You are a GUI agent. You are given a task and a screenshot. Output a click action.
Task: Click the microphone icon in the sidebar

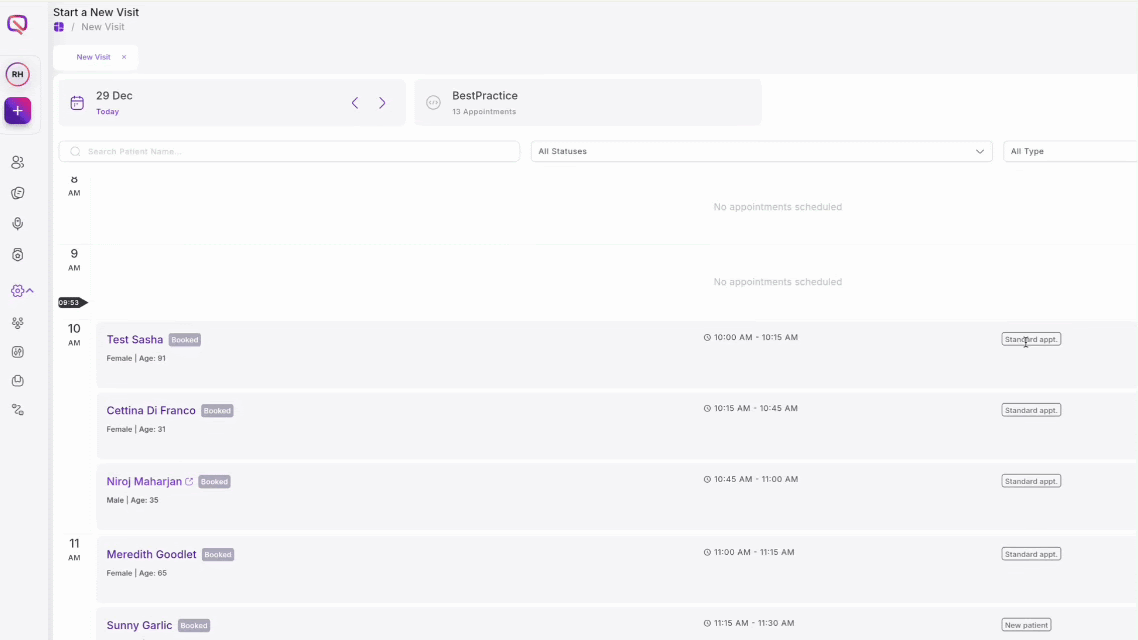(x=17, y=223)
